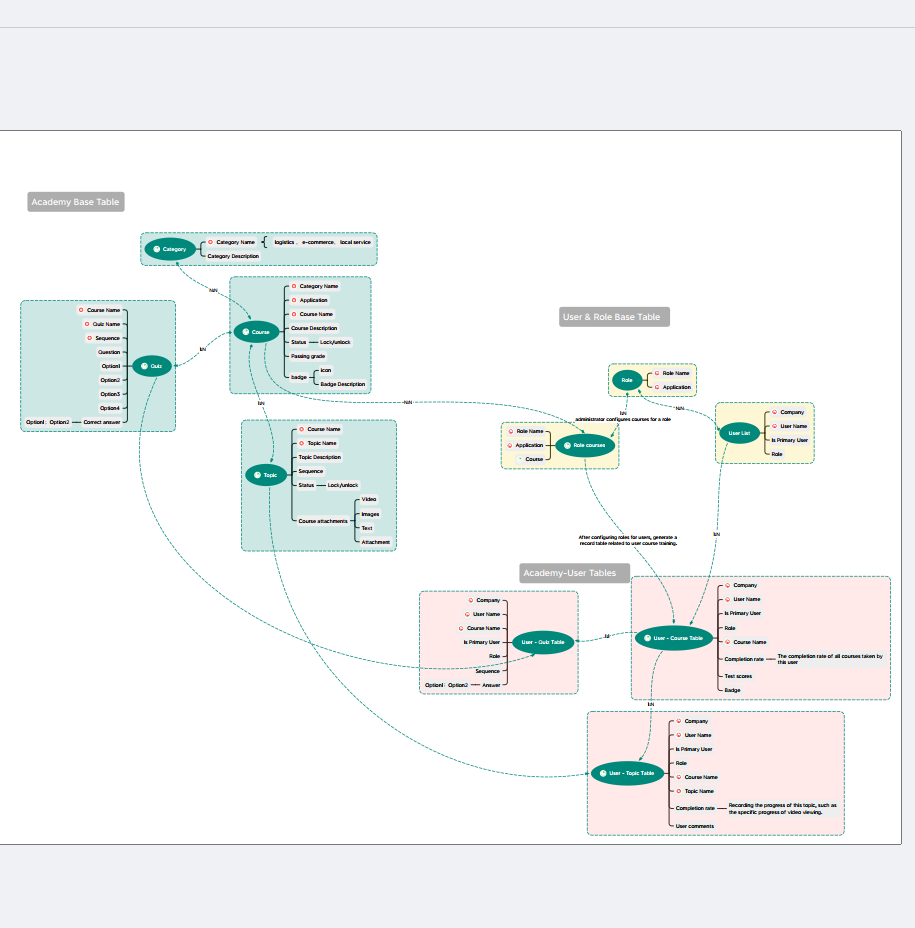Screen dimensions: 915x928
Task: Select the User - Quiz Table node
Action: [543, 642]
